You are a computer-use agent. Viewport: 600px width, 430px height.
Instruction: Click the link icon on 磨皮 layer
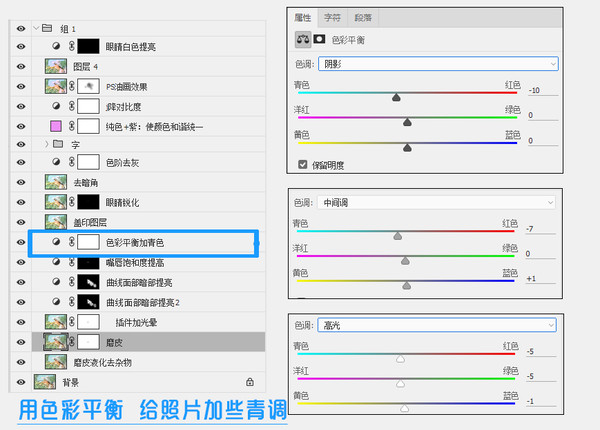tap(72, 342)
